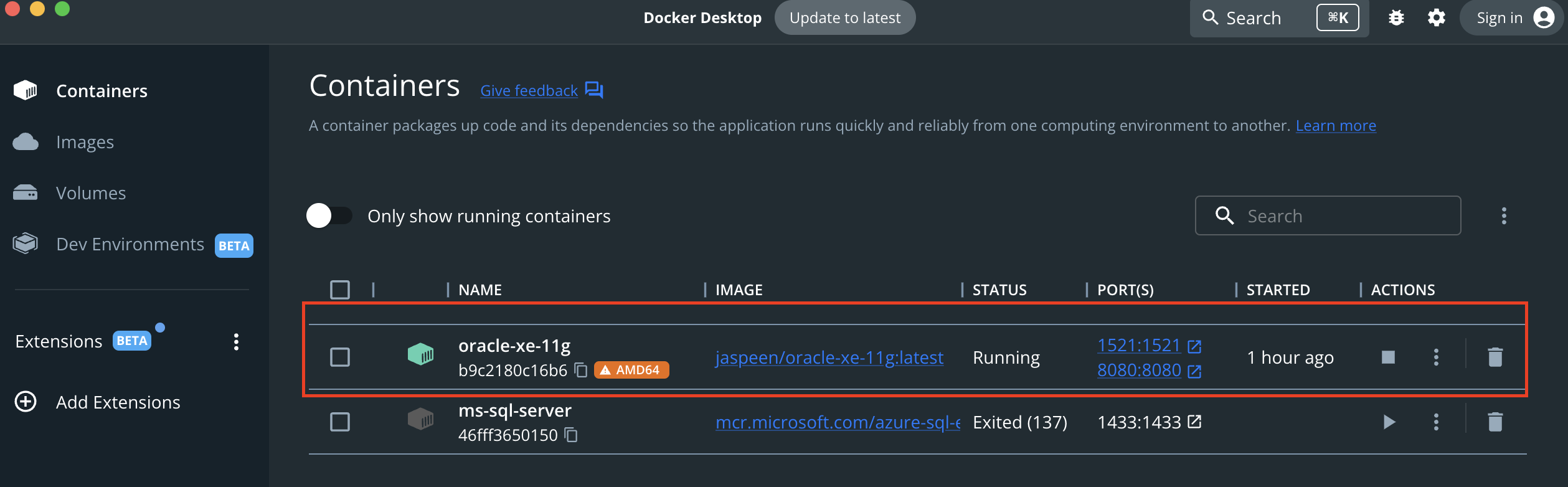Delete the oracle-xe-11g container

tap(1495, 357)
